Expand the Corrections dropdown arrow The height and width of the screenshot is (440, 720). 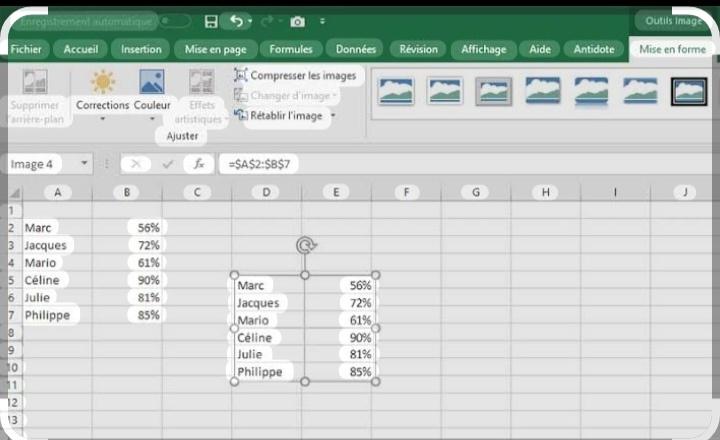(x=103, y=119)
